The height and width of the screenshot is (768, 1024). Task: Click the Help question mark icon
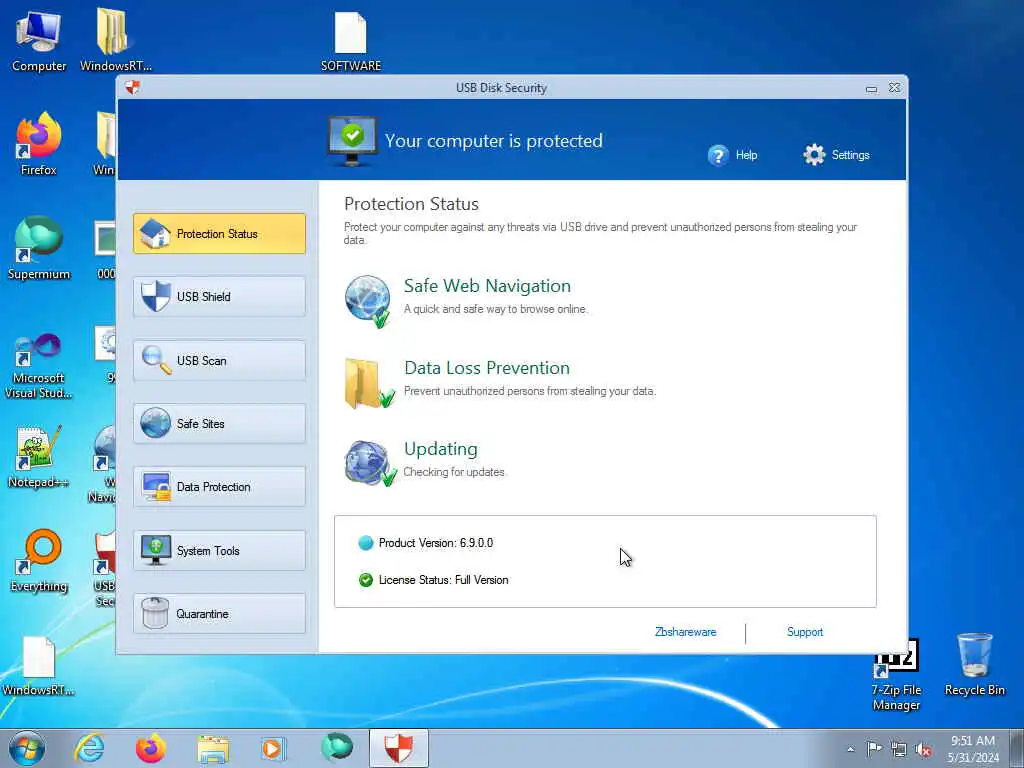(x=718, y=155)
